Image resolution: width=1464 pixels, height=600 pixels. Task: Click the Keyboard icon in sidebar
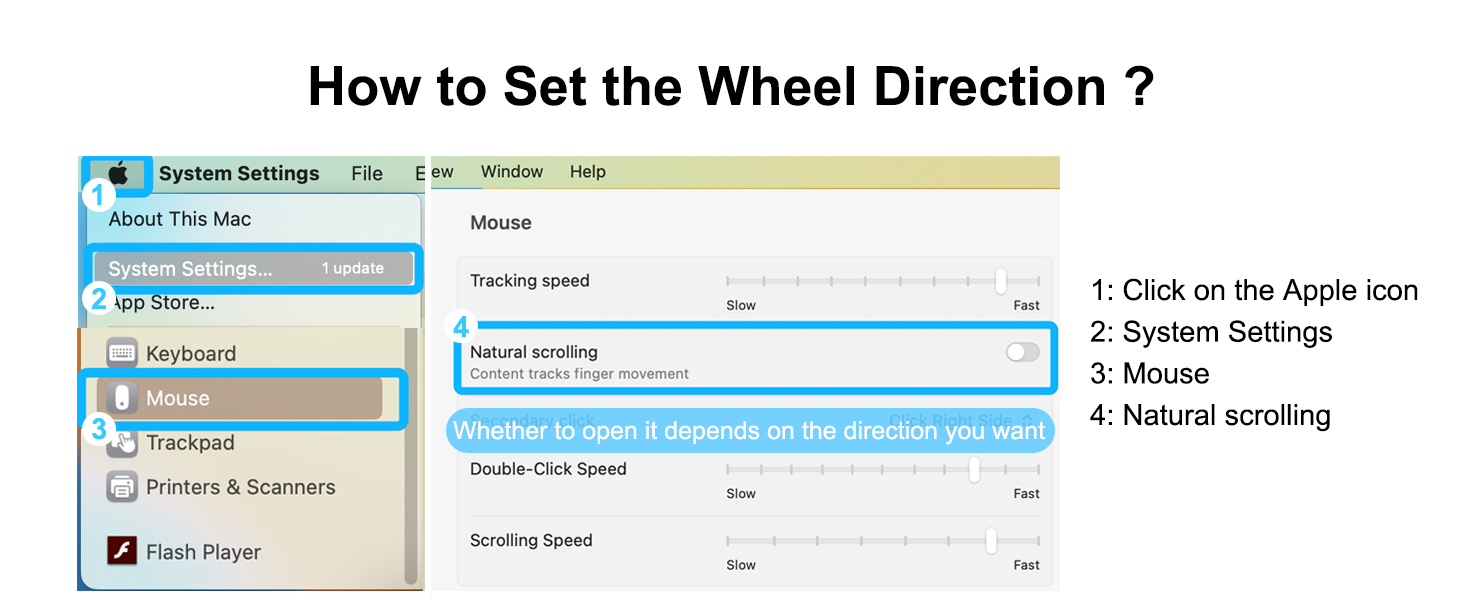pyautogui.click(x=122, y=353)
